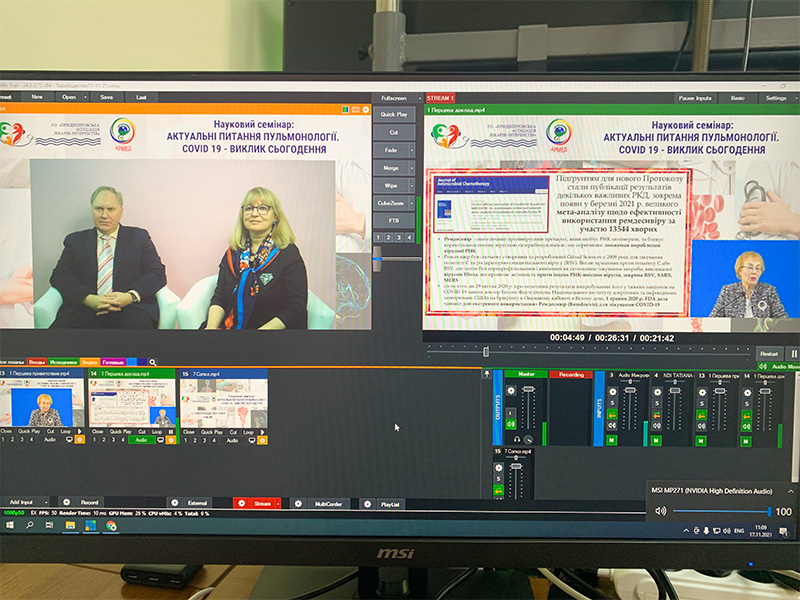Screen dimensions: 800x600
Task: Open the Stream settings gear
Action: pos(241,503)
